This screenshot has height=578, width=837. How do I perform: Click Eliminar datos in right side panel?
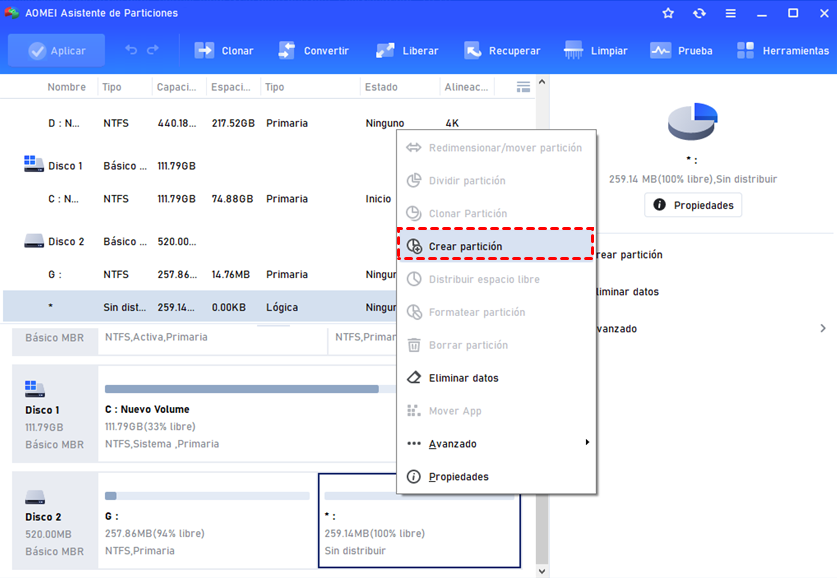(628, 291)
